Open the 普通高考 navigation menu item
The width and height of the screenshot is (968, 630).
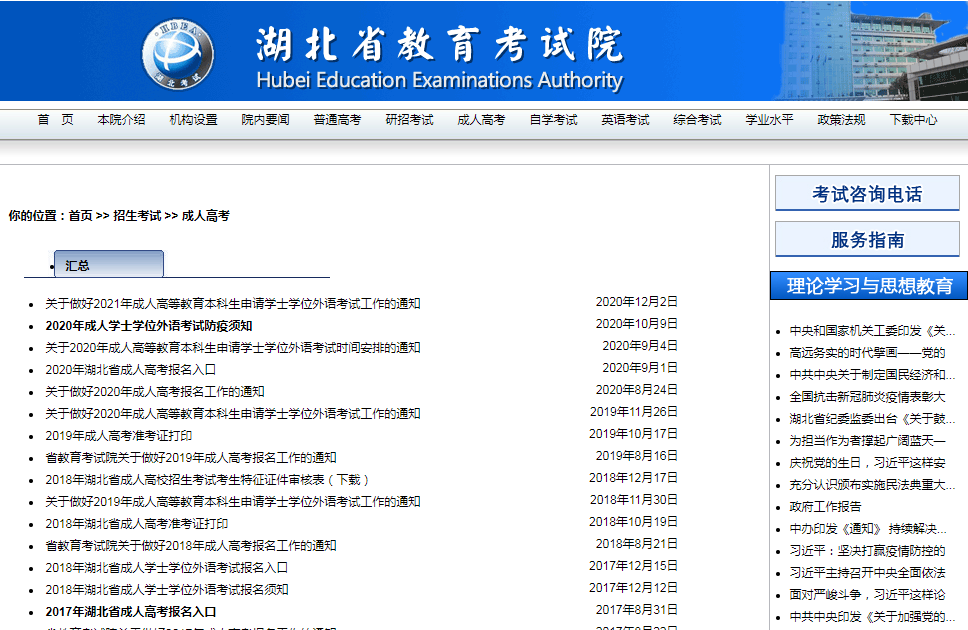click(x=336, y=119)
